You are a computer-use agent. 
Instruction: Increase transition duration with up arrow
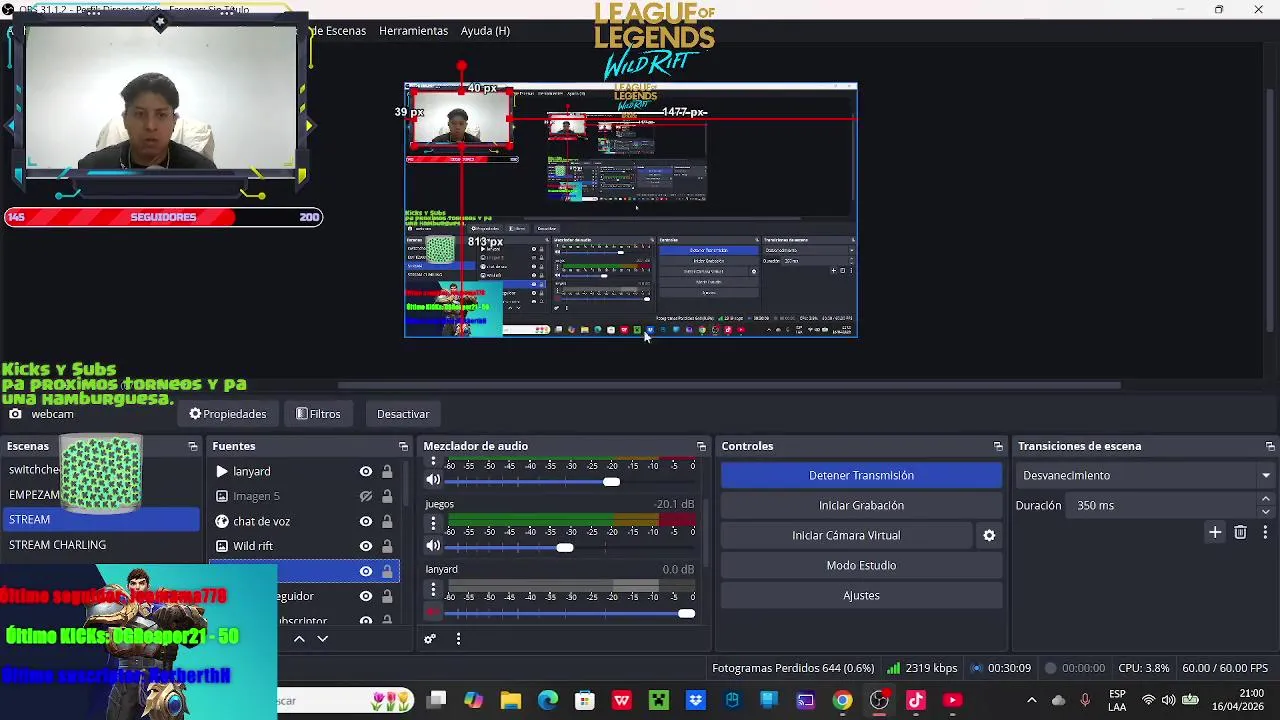[x=1266, y=499]
